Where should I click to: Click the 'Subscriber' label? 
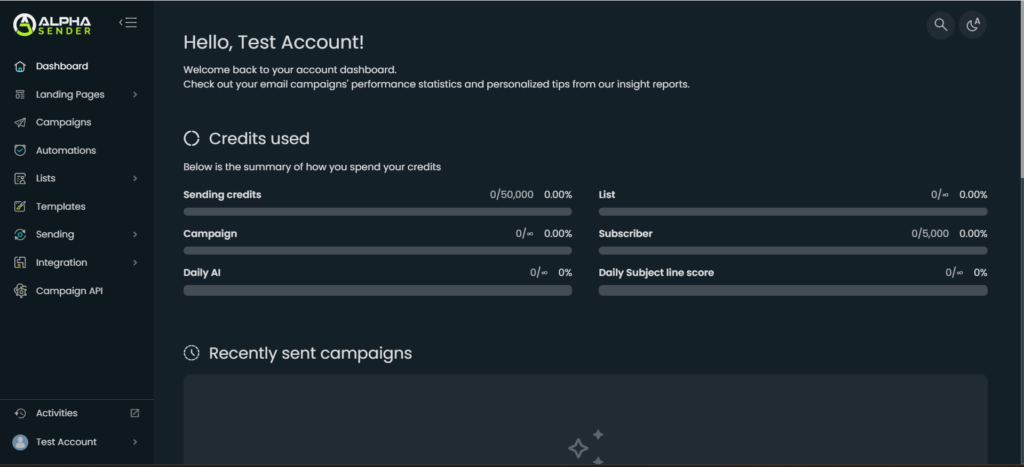pos(626,234)
